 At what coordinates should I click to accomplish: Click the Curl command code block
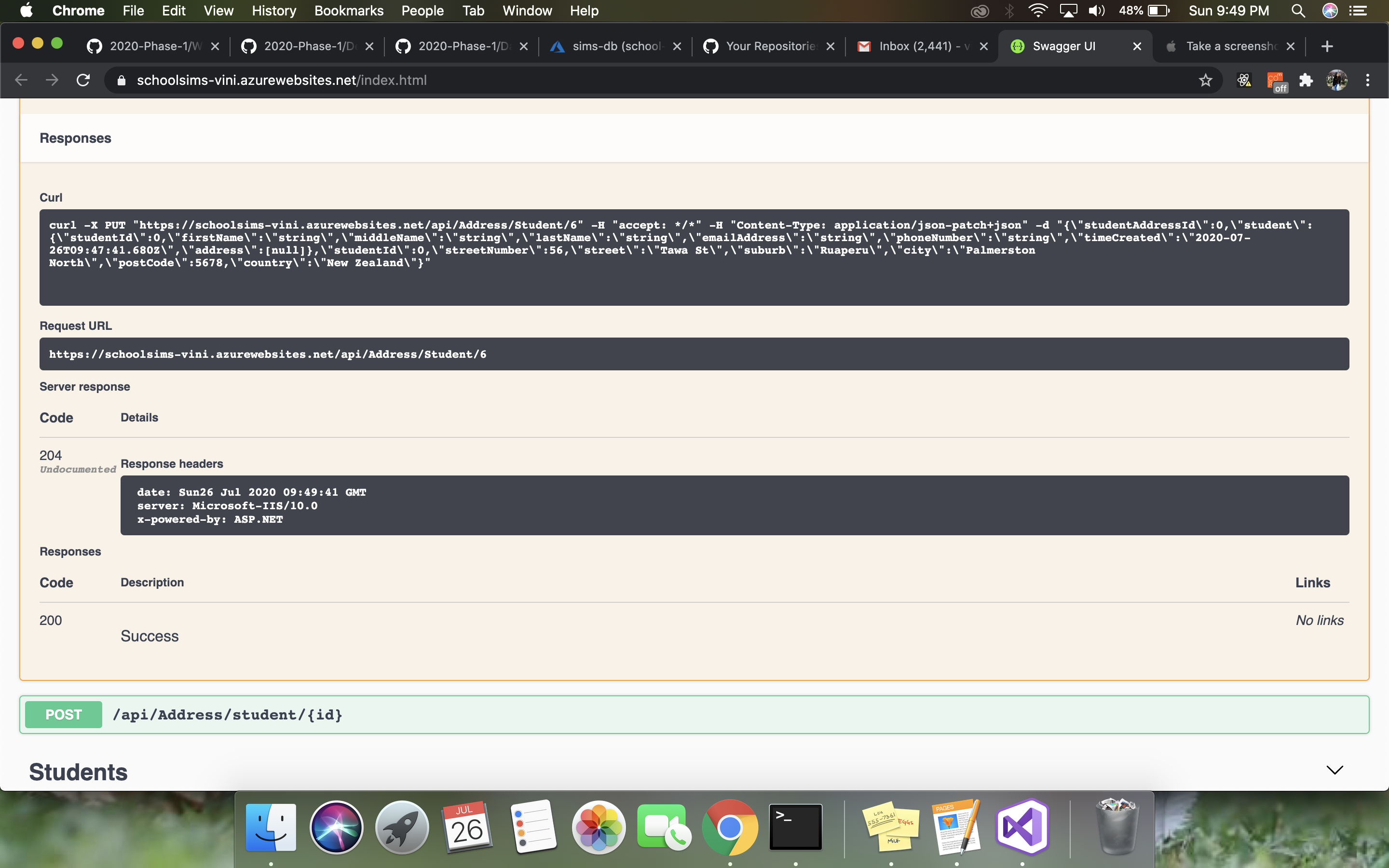(694, 257)
